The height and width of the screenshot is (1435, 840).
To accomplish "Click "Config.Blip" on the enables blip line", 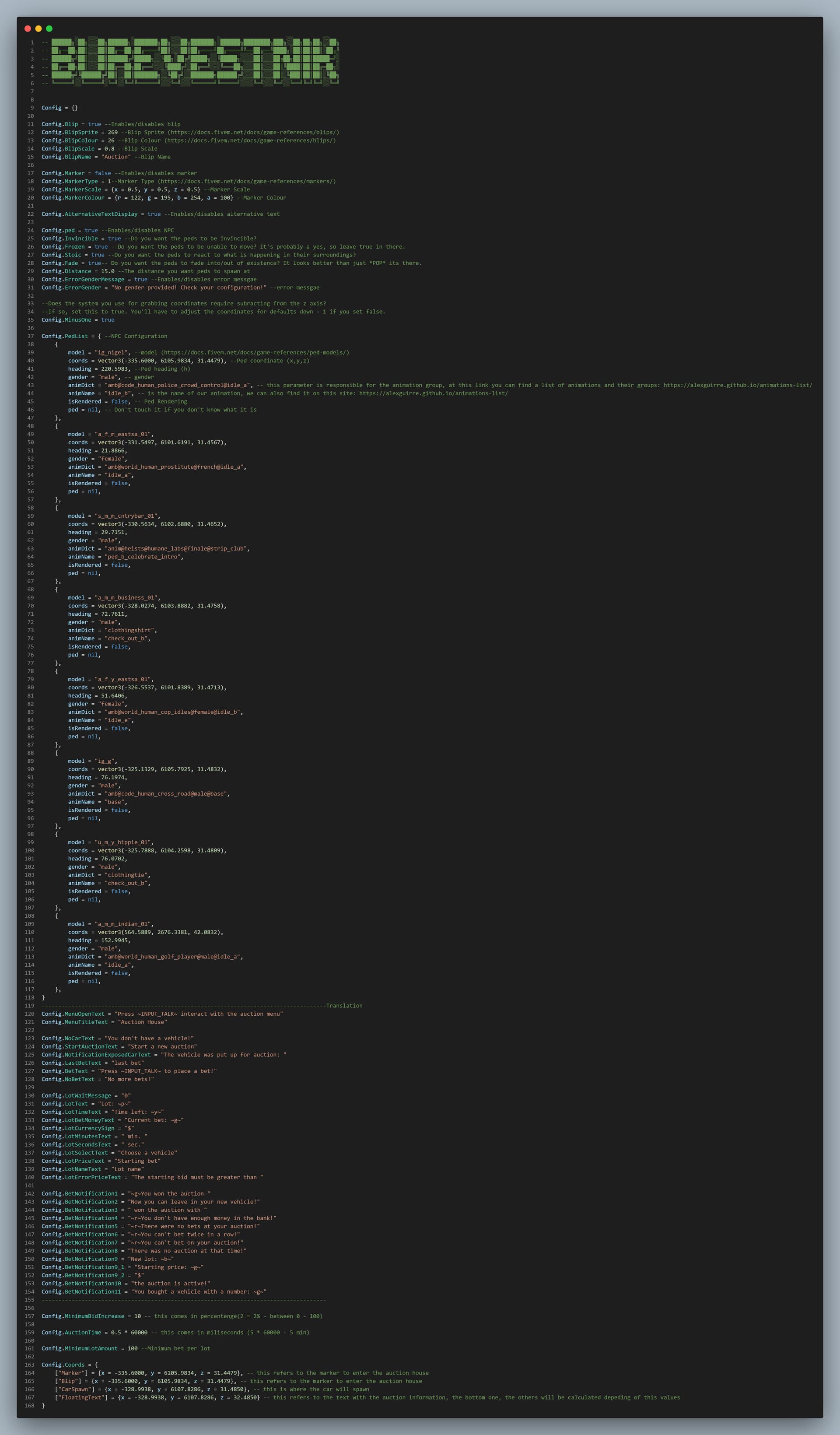I will pos(60,124).
